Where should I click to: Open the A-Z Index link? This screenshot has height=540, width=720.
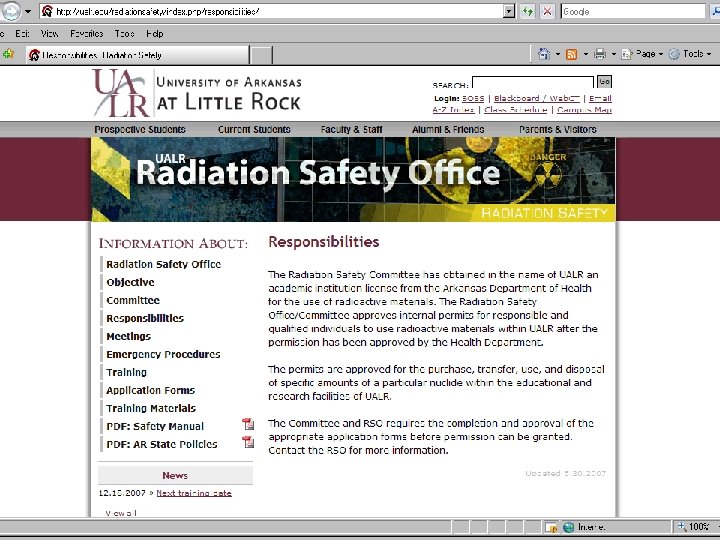(x=453, y=110)
